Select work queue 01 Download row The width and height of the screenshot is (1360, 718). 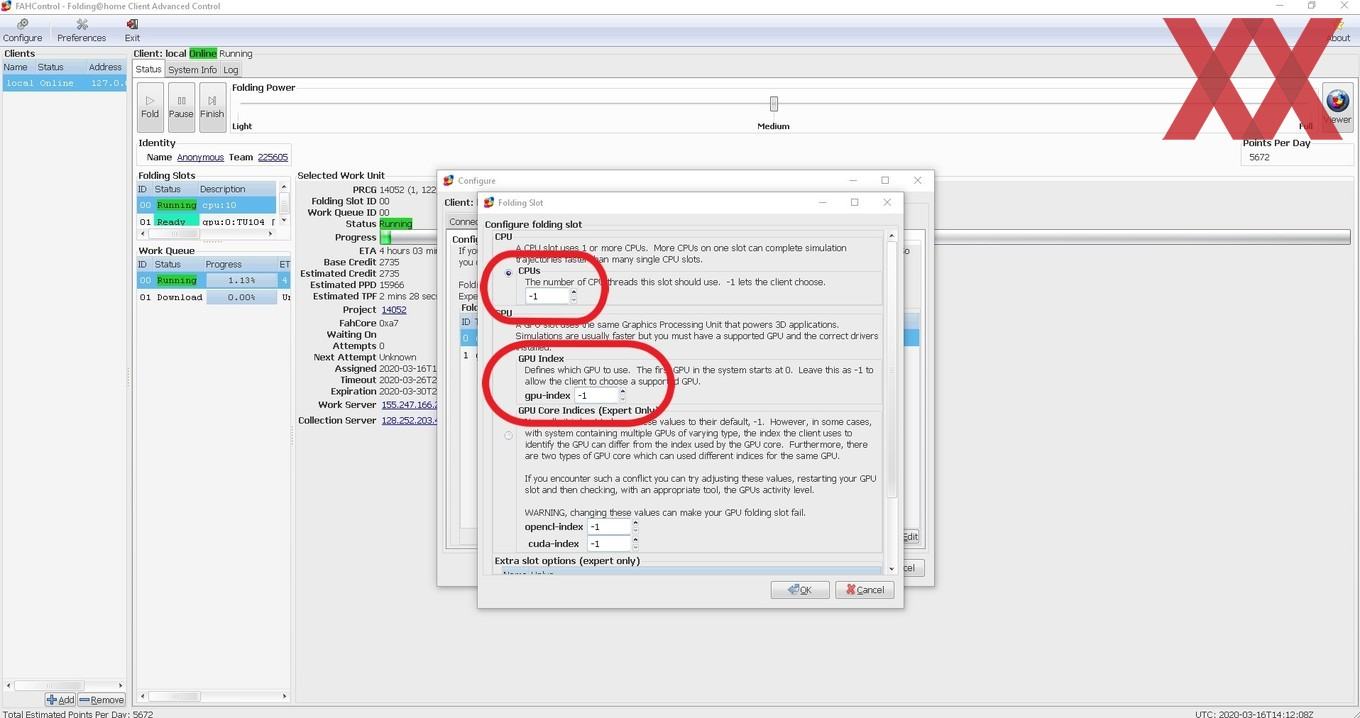213,297
